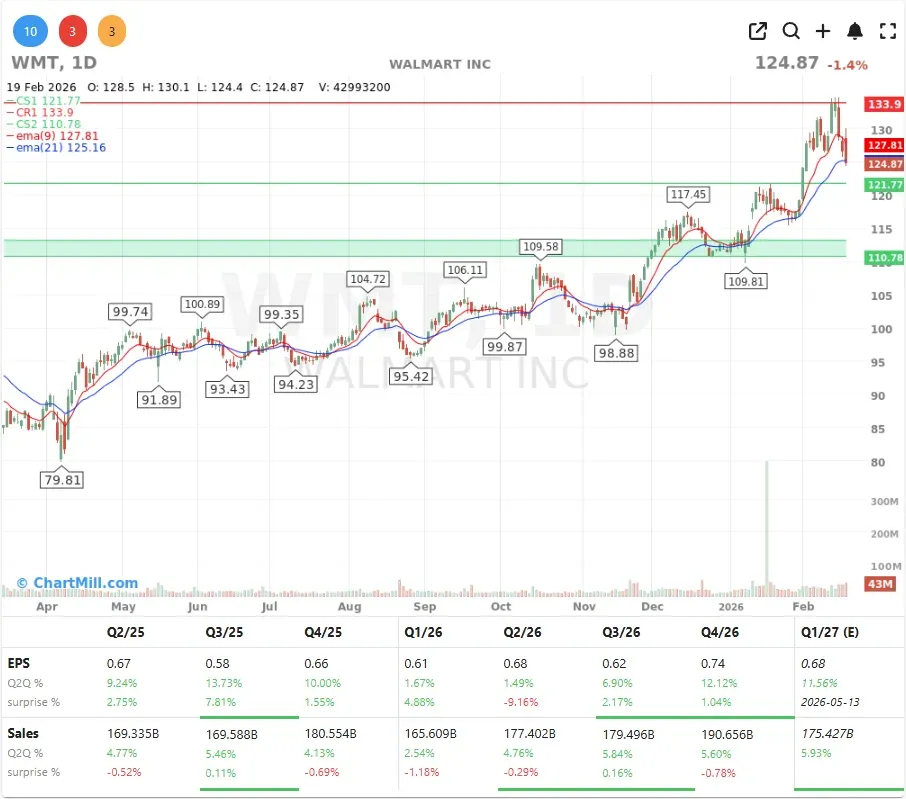Open notifications via the bell icon
This screenshot has width=906, height=799.
pyautogui.click(x=855, y=31)
